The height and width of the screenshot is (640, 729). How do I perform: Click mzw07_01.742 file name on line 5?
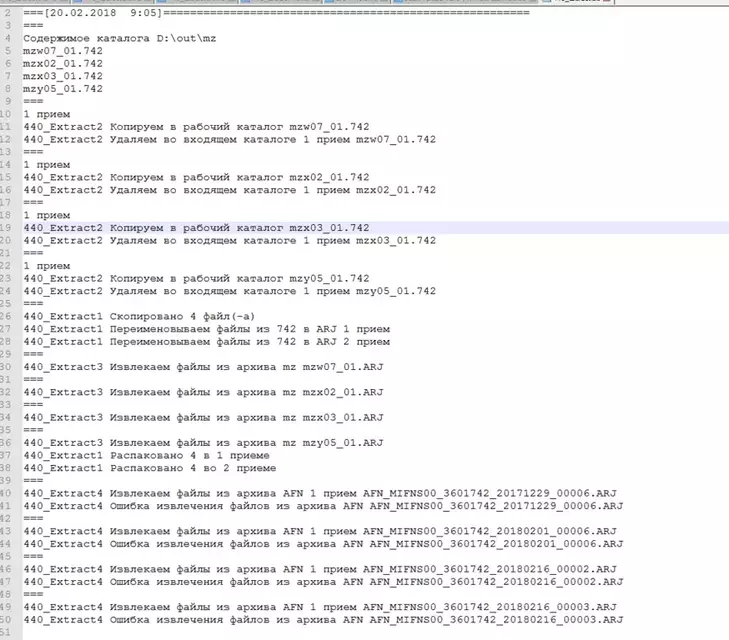click(63, 51)
